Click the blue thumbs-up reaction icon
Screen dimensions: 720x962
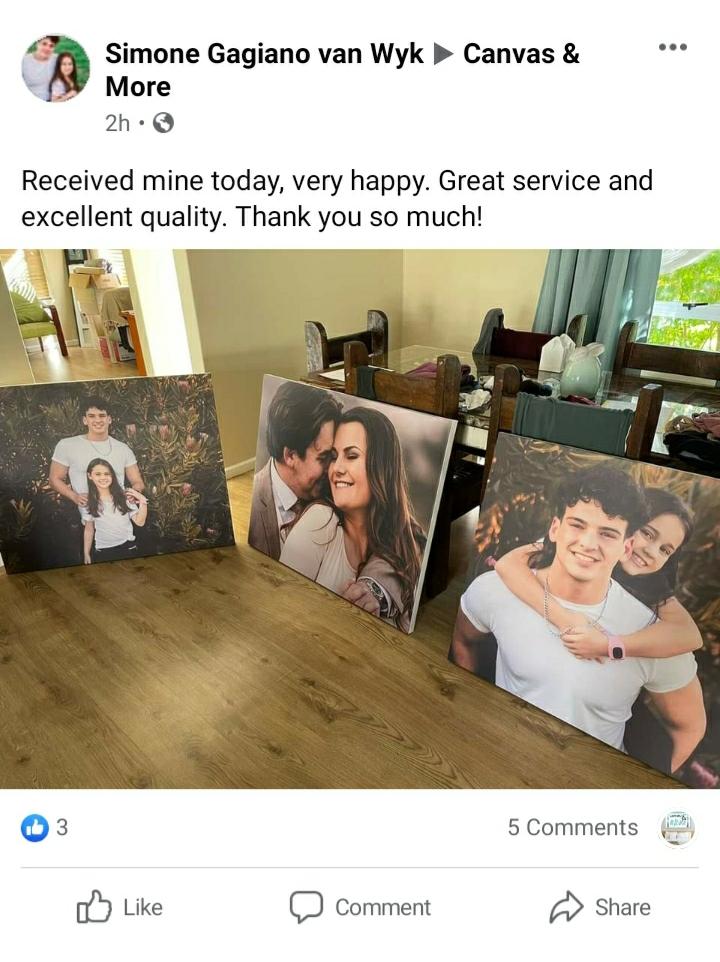35,828
